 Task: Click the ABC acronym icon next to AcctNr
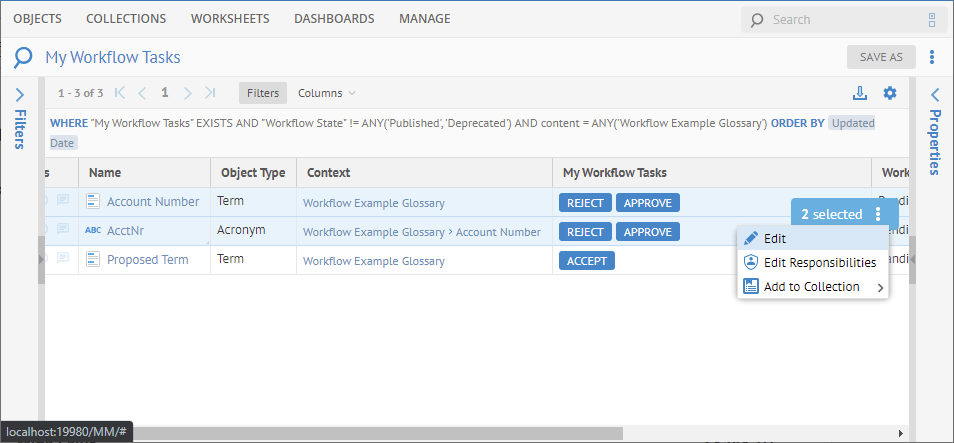point(93,231)
